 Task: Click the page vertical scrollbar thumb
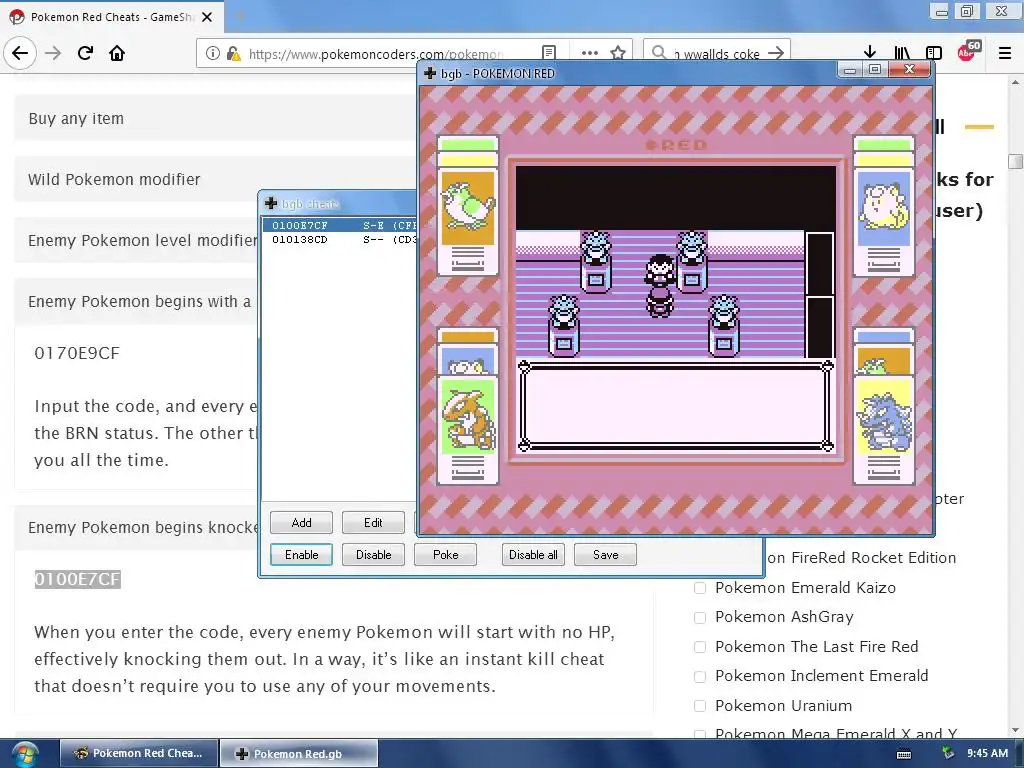pyautogui.click(x=1015, y=161)
